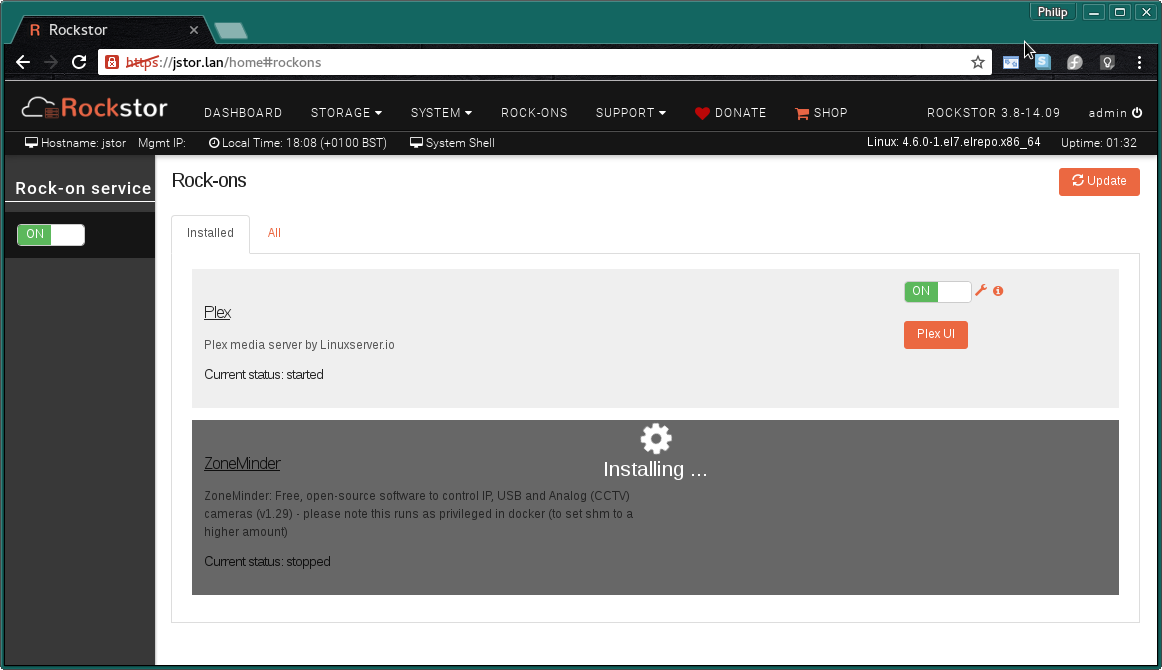Click the Shop cart link
Screen dimensions: 1162x670
[821, 113]
